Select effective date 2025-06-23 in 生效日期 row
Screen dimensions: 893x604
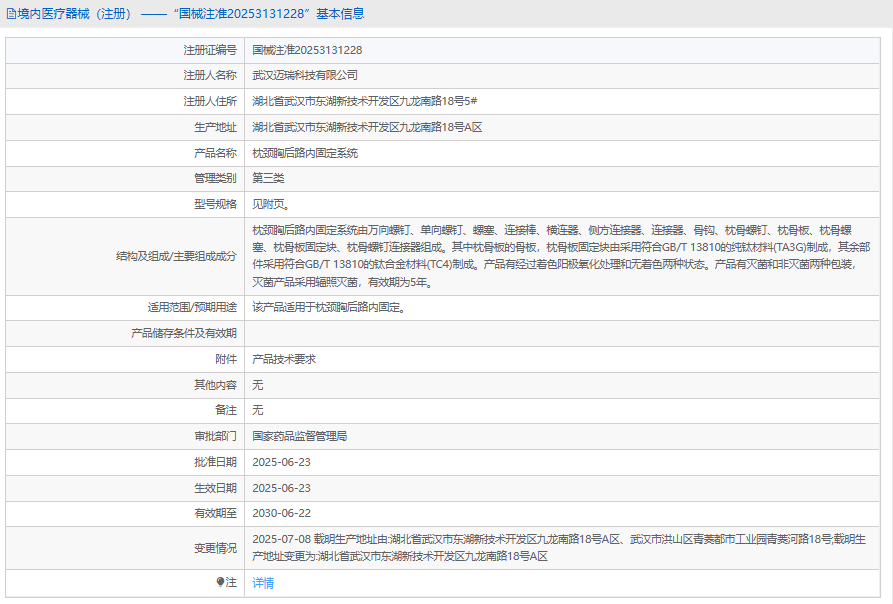tap(281, 488)
